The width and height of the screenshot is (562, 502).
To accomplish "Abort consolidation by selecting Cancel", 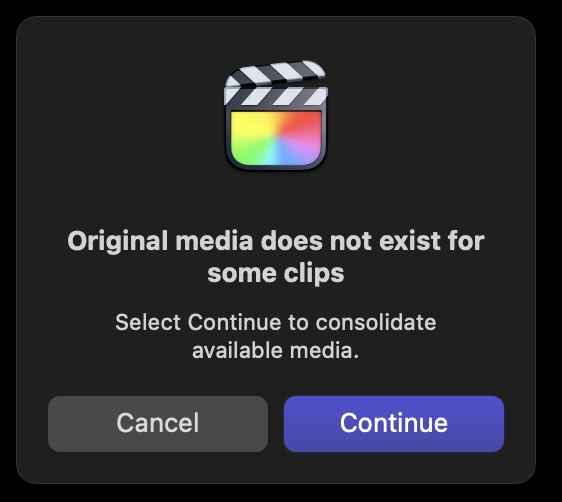I will tap(158, 424).
